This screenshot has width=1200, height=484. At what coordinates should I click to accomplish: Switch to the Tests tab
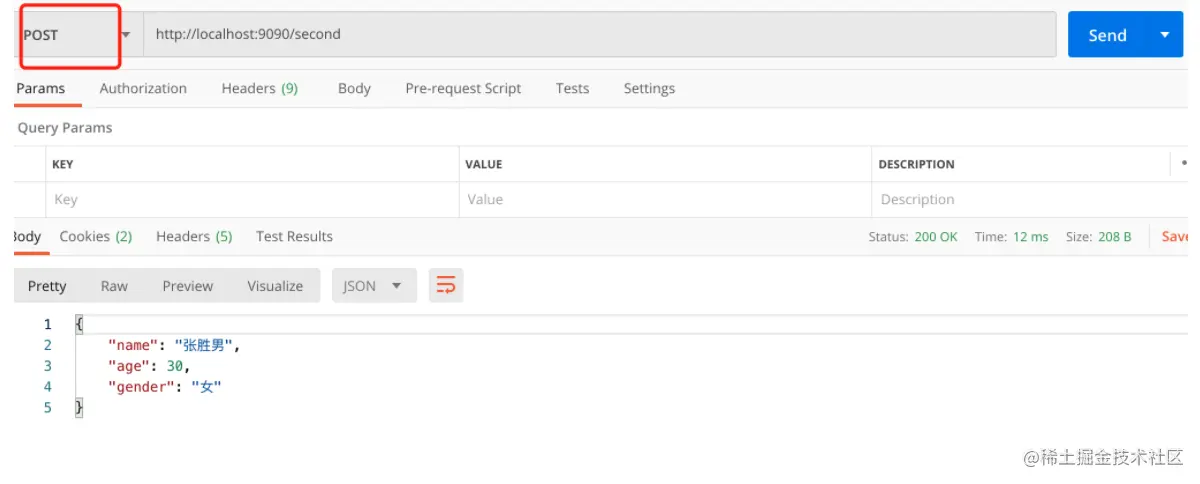pos(572,88)
